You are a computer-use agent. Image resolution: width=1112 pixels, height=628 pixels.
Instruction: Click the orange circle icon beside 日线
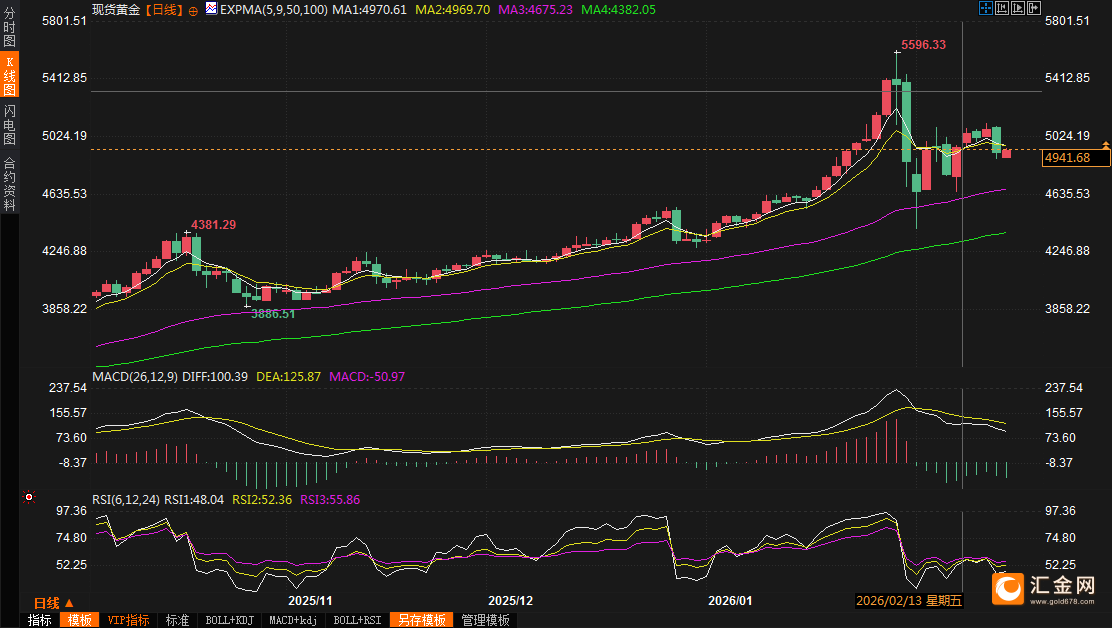pos(192,9)
